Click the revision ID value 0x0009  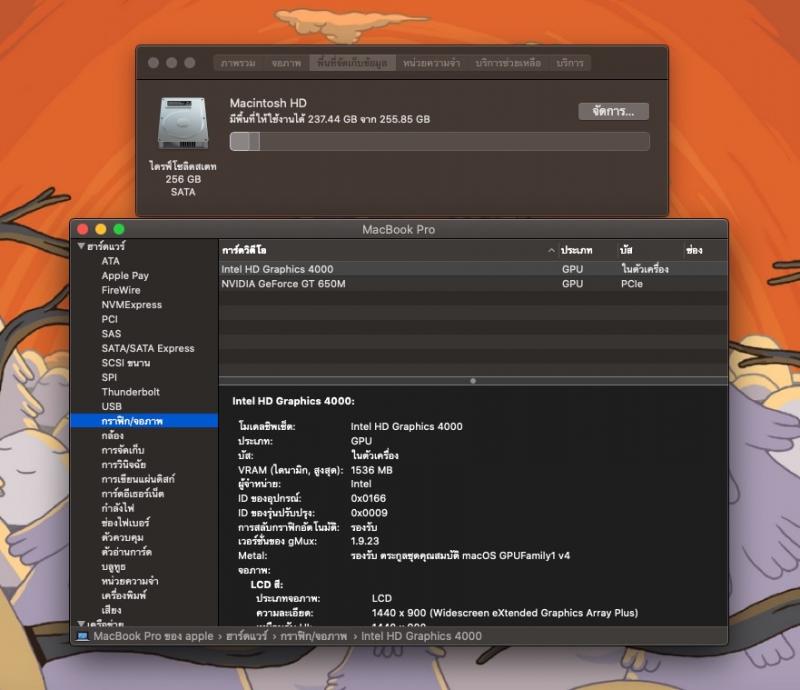(369, 513)
